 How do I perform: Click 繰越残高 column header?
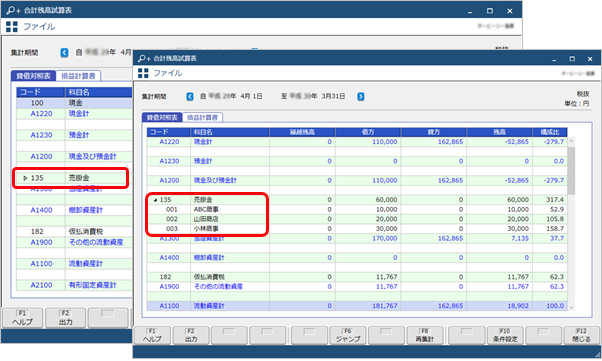coord(302,132)
